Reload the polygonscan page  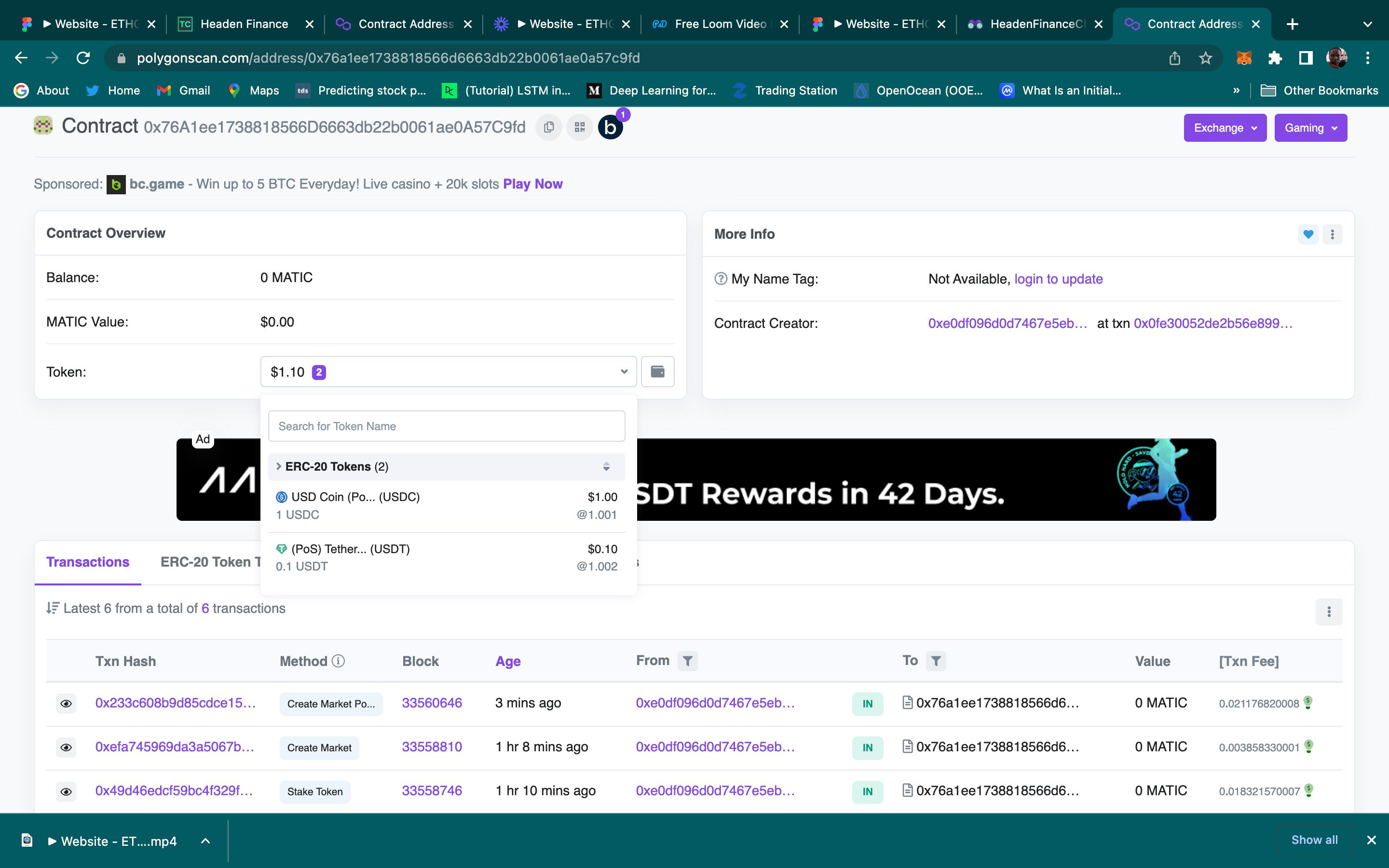pos(83,58)
